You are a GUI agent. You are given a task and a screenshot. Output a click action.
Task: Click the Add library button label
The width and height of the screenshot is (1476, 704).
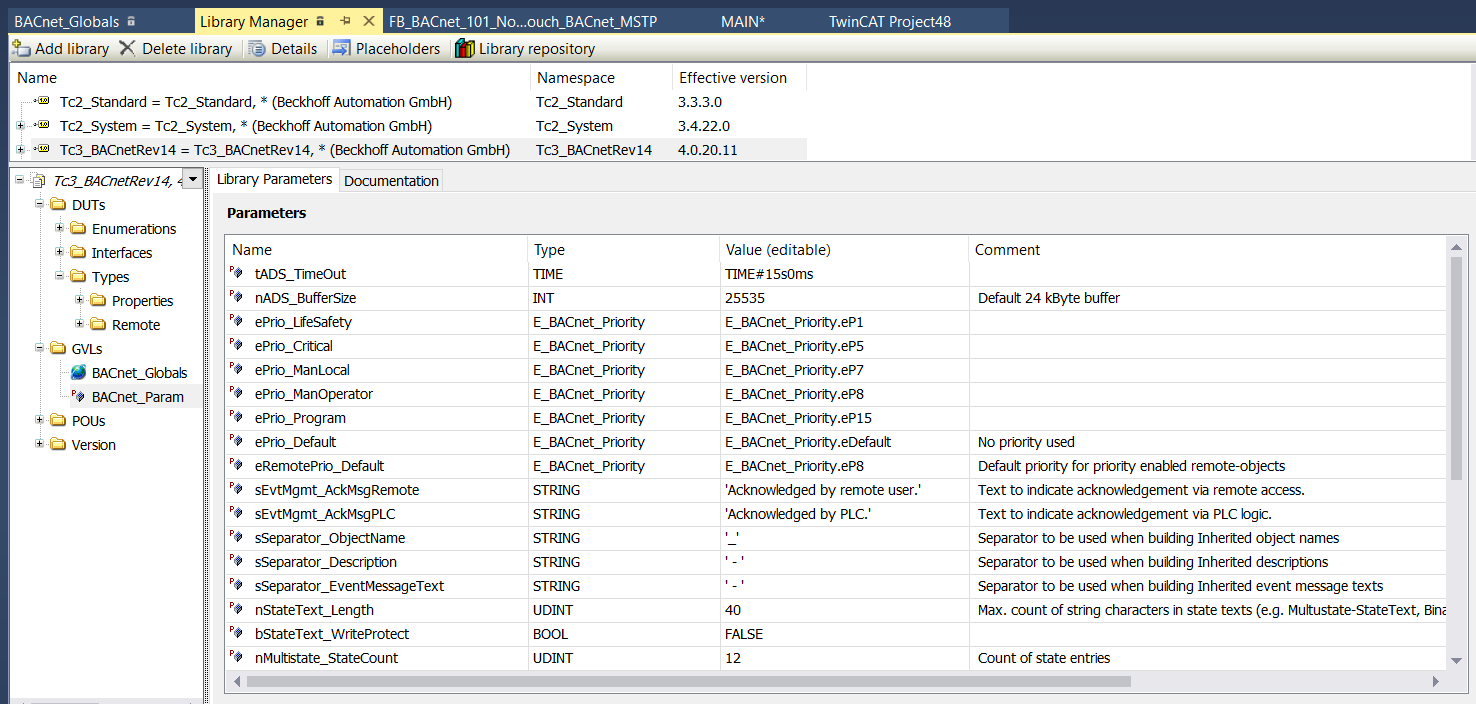[x=72, y=49]
